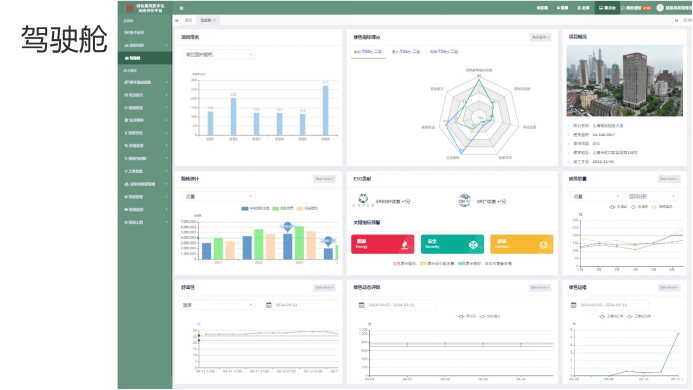Toggle green legend entry in energy statistics chart
This screenshot has height=390, width=693.
283,208
